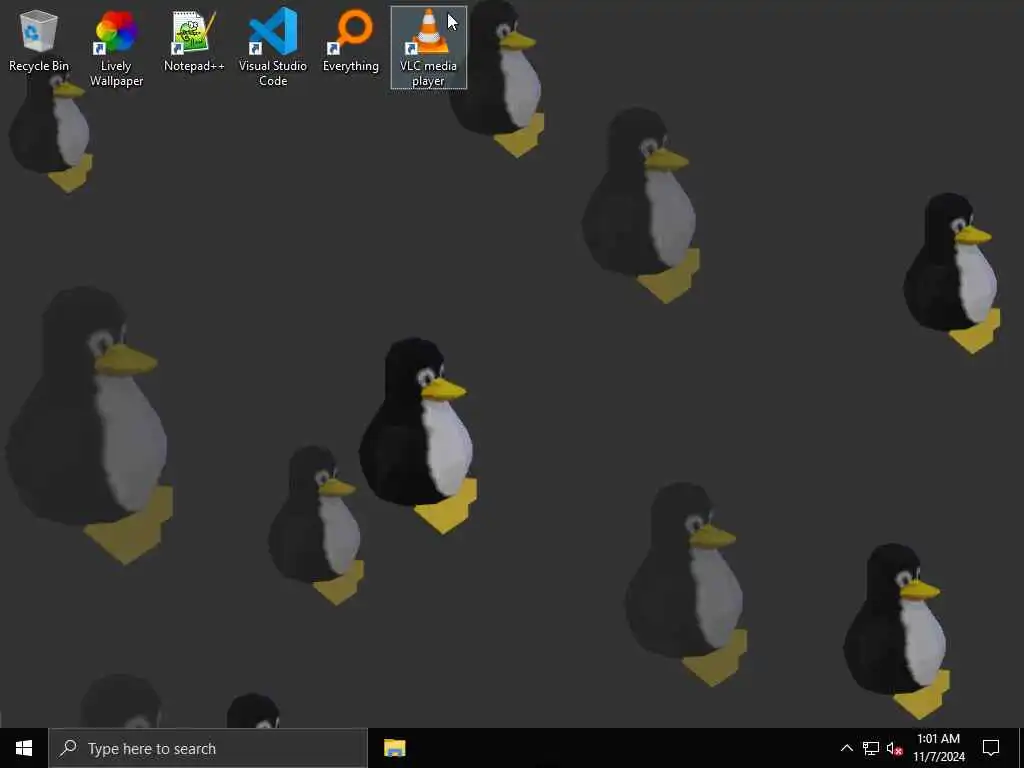
Task: Open the Windows Start menu
Action: pos(24,748)
